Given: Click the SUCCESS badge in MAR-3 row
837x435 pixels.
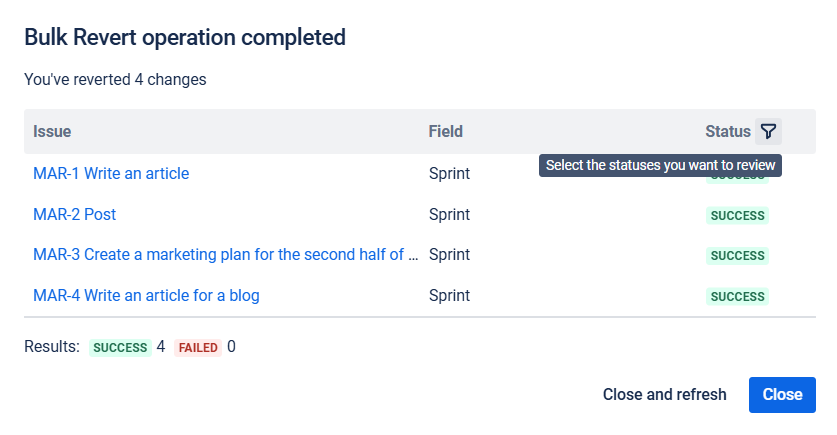Looking at the screenshot, I should [x=737, y=256].
